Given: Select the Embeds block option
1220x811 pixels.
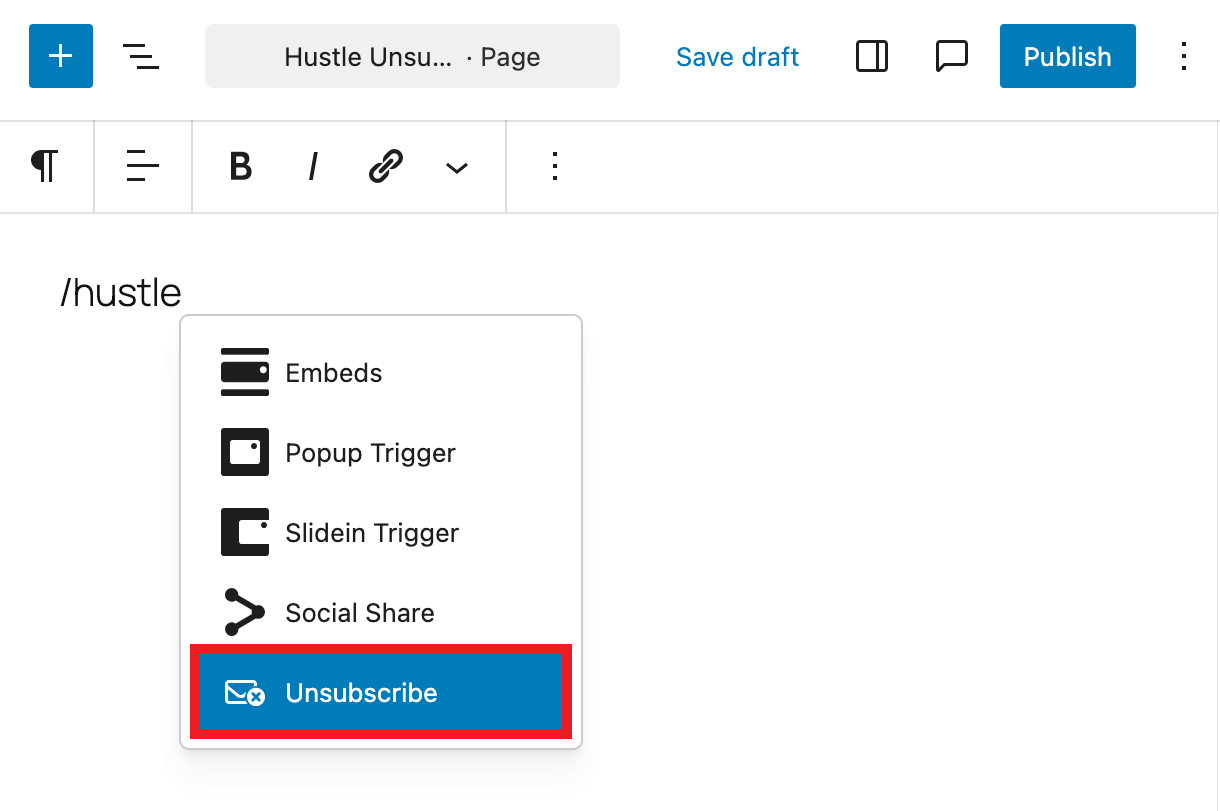Looking at the screenshot, I should (381, 373).
